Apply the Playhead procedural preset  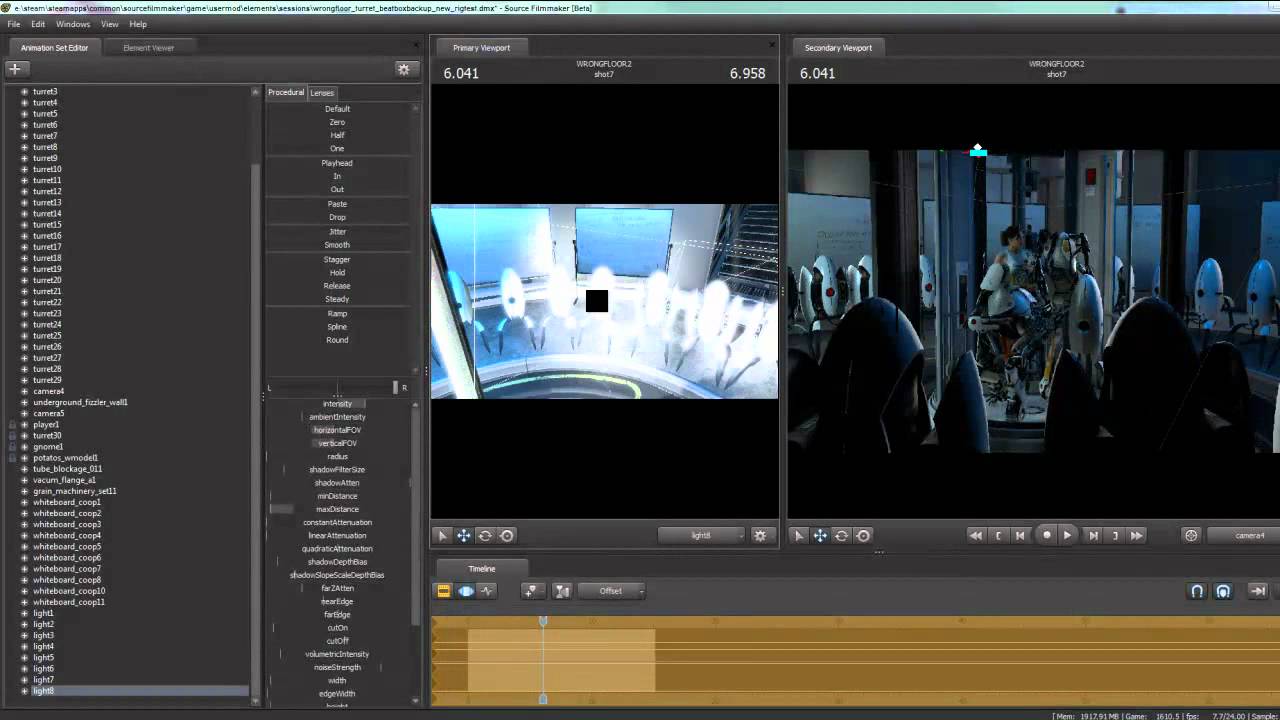(337, 163)
